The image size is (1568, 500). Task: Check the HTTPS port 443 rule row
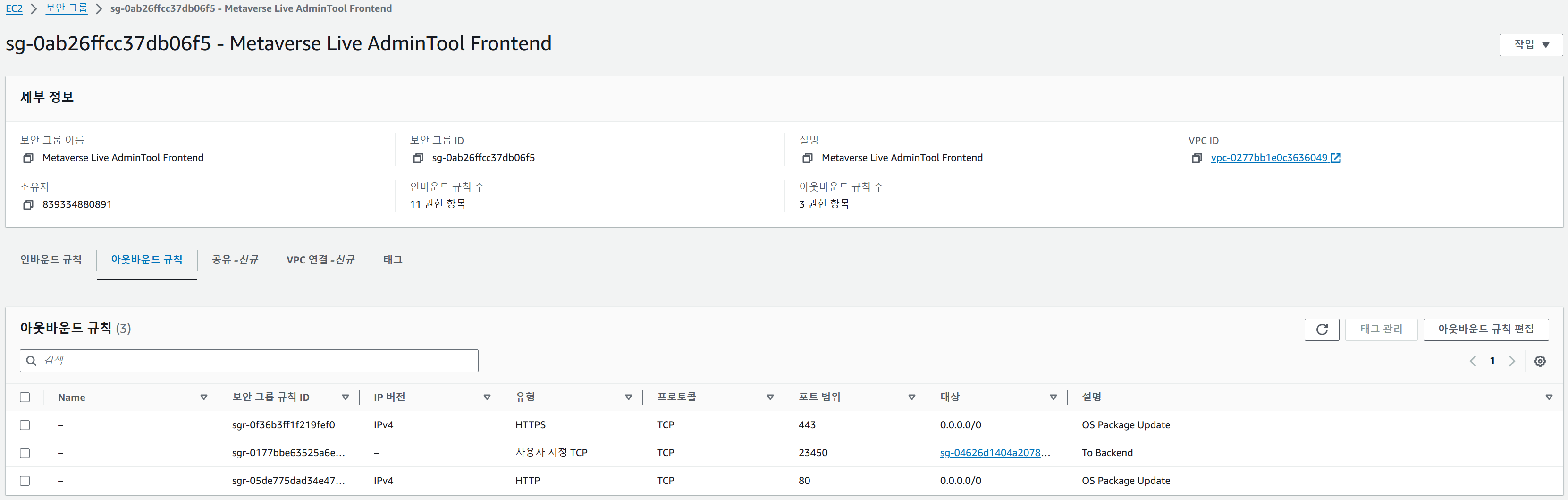pos(25,425)
